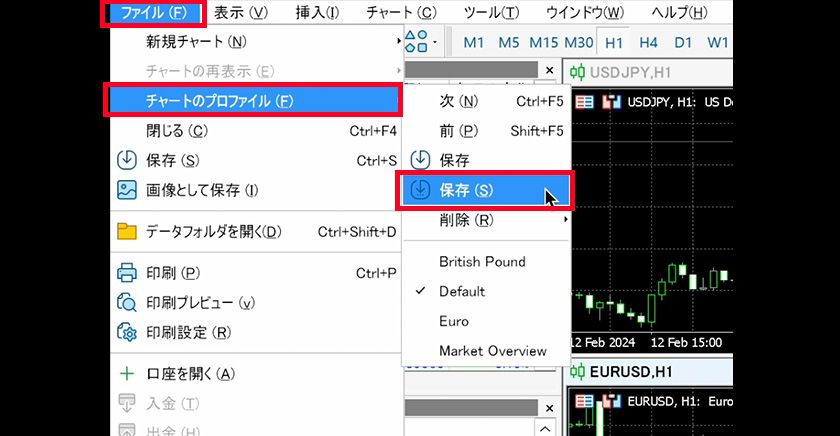This screenshot has height=436, width=840.
Task: Click save icon on highlighted 保存 (S)
Action: coord(421,190)
